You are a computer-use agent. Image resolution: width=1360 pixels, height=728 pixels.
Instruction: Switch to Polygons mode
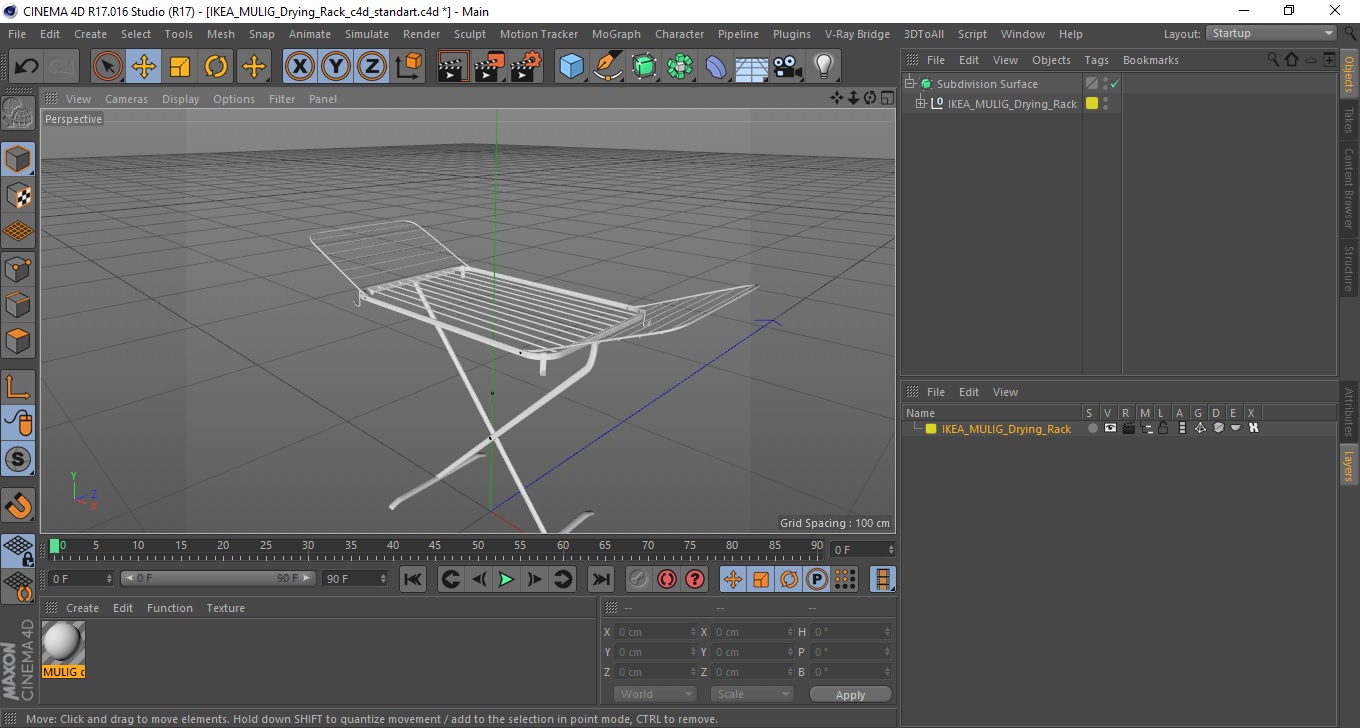click(18, 340)
